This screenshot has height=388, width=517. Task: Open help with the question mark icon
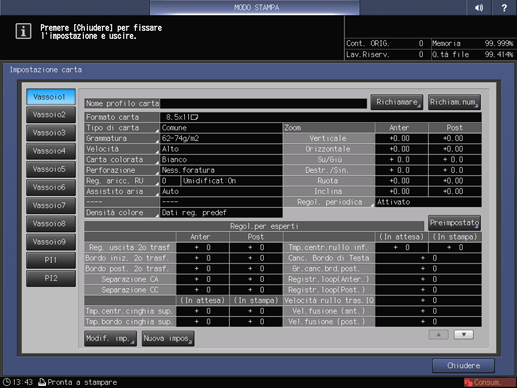[504, 7]
